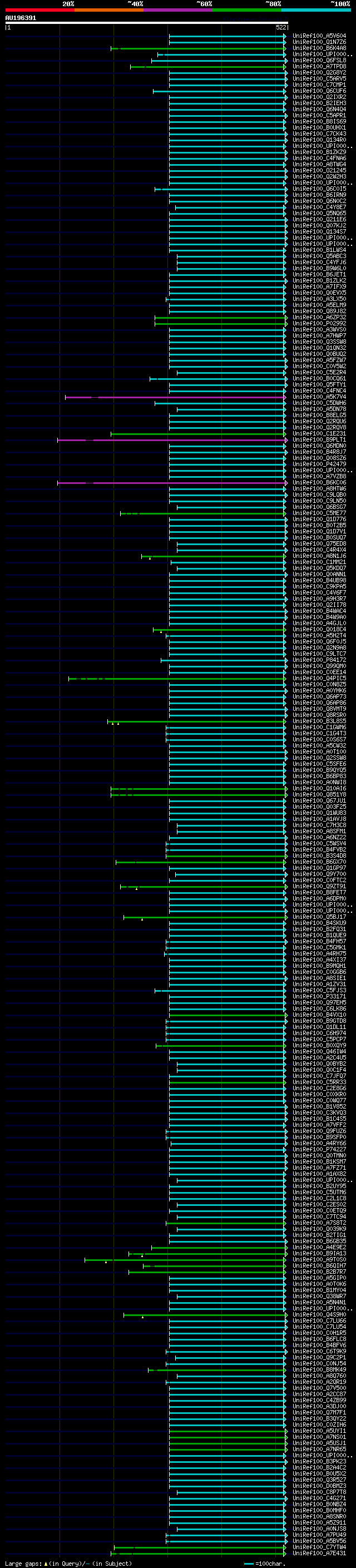Select hit label UniRef100_Q5ABC3
356x1568 pixels.
(319, 256)
